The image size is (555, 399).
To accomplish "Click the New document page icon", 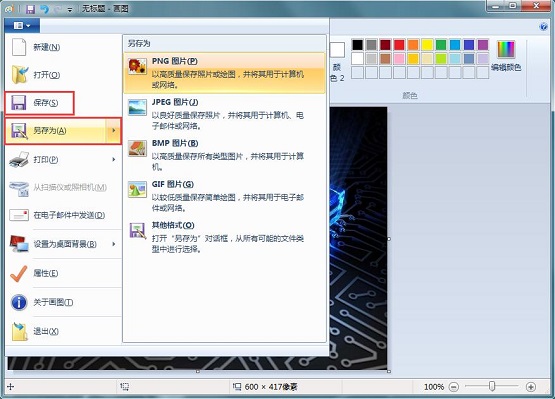I will pos(19,47).
